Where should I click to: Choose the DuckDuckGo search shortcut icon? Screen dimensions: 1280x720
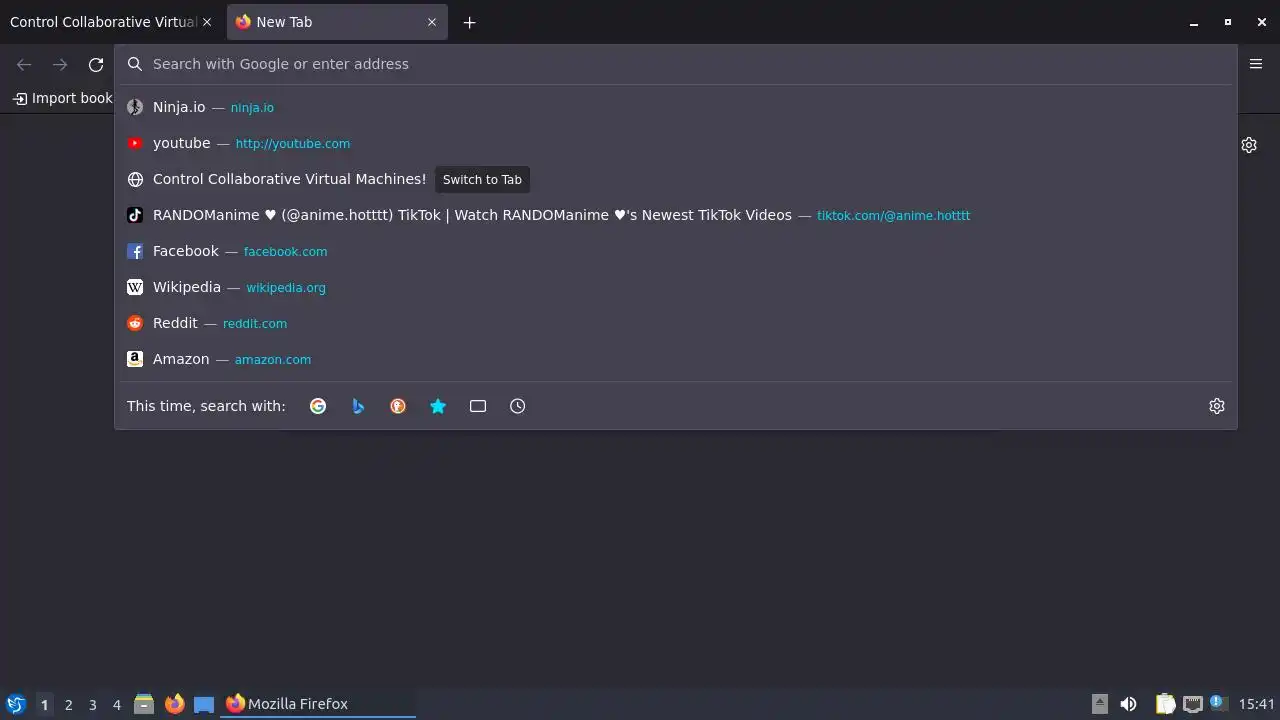click(x=398, y=406)
